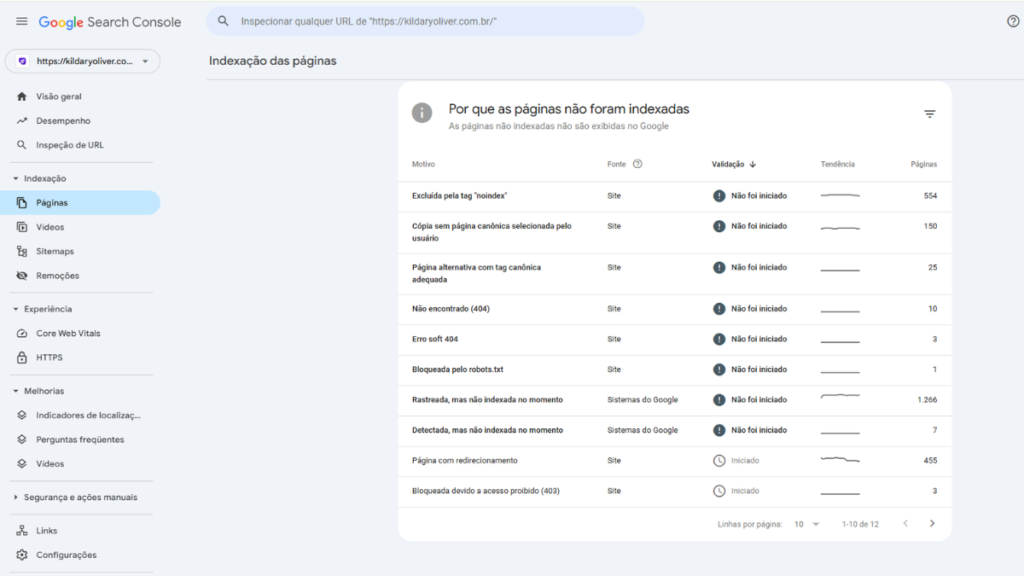
Task: Open the hamburger main menu
Action: (22, 22)
